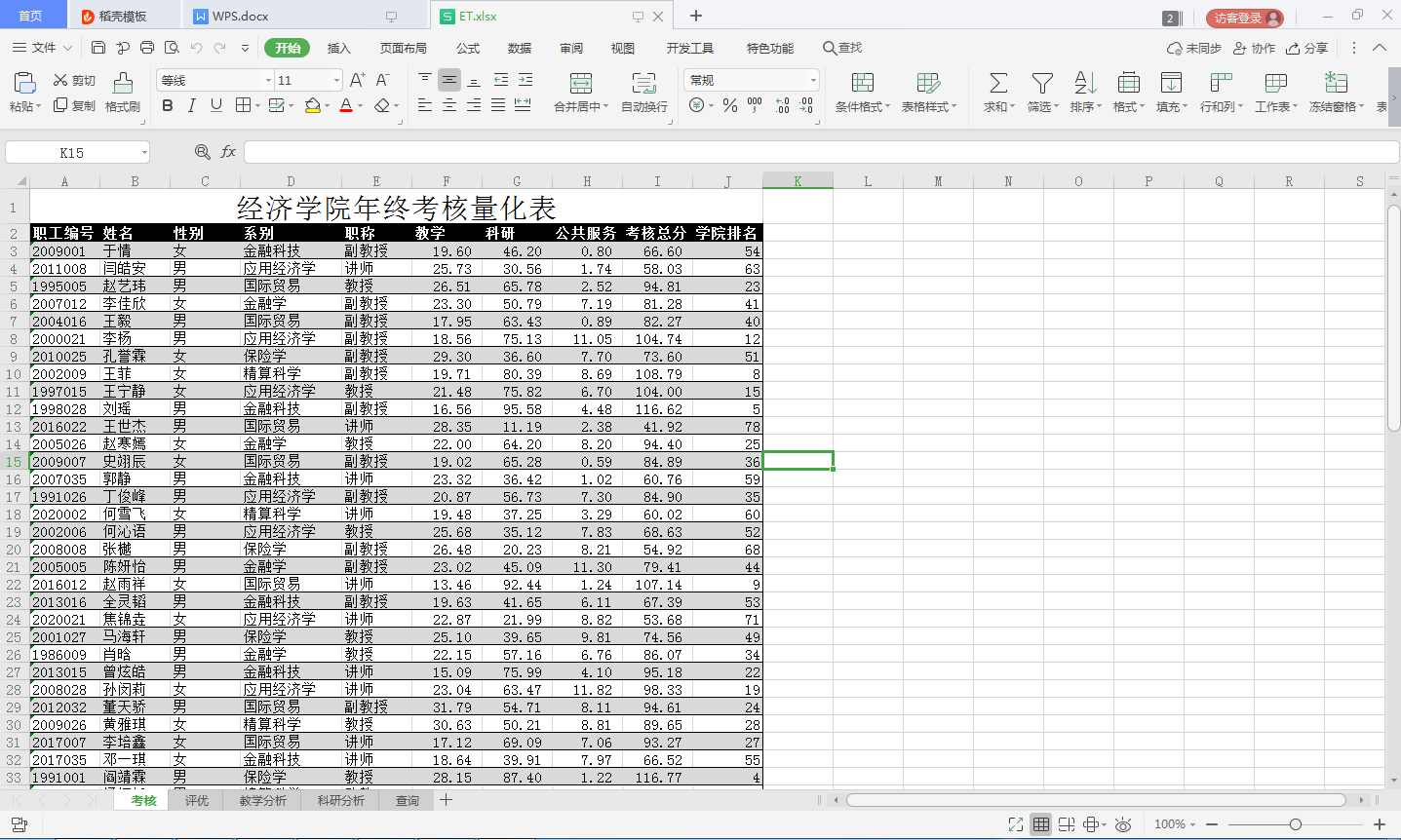Click the zoom slider handle
This screenshot has height=840, width=1401.
coord(1295,824)
